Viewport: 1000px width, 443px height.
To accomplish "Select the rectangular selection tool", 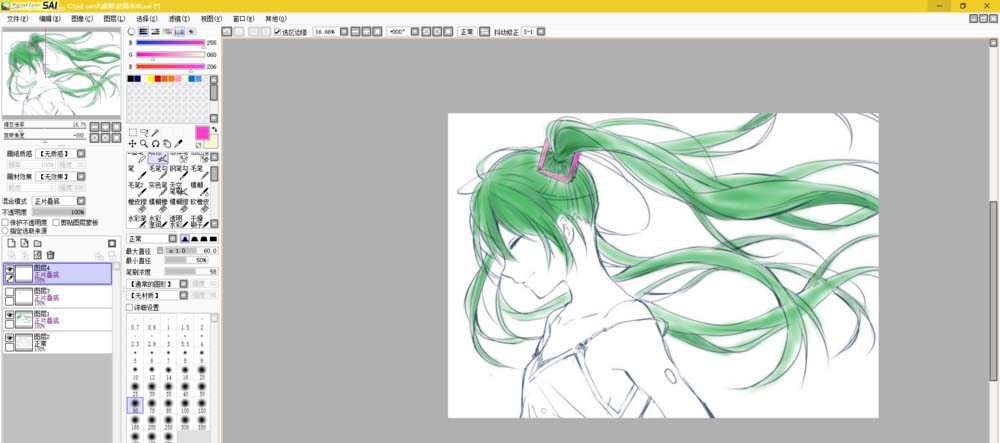I will (132, 133).
